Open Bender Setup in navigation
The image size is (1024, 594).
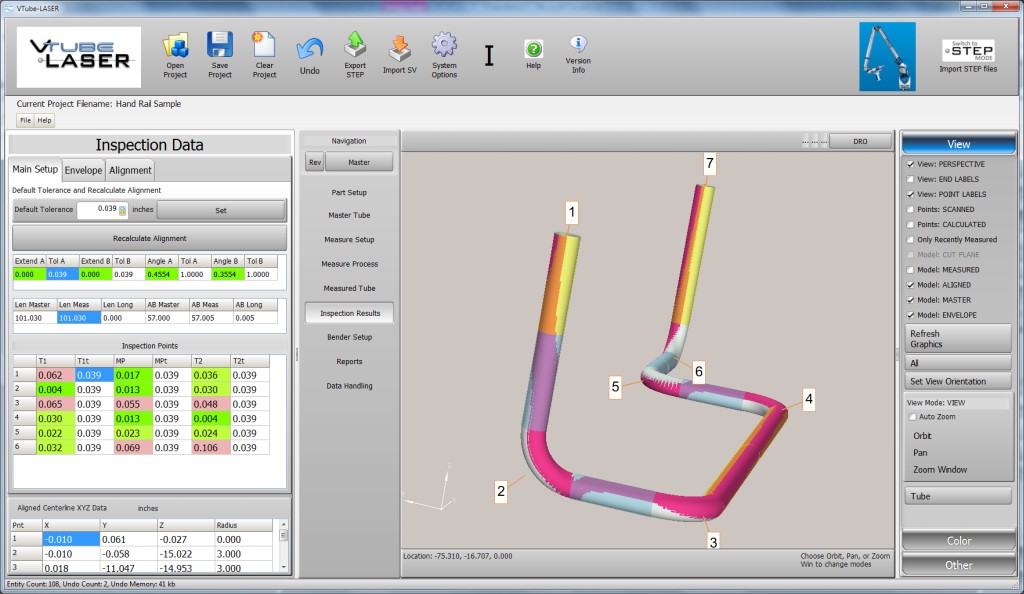click(349, 337)
